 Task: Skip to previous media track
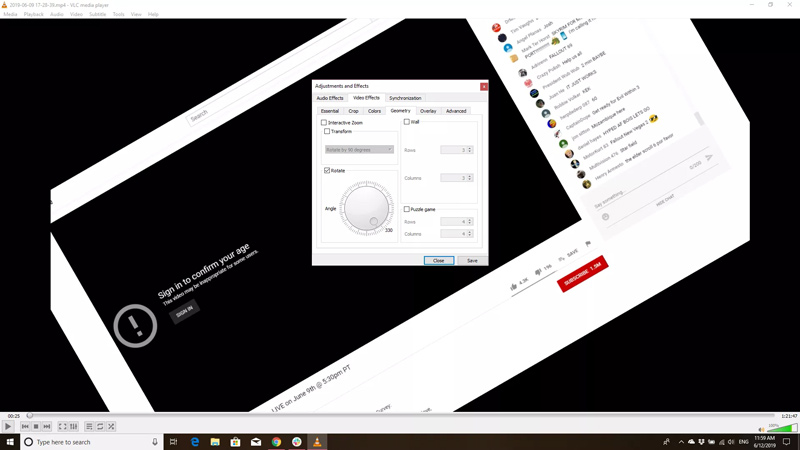pyautogui.click(x=25, y=427)
